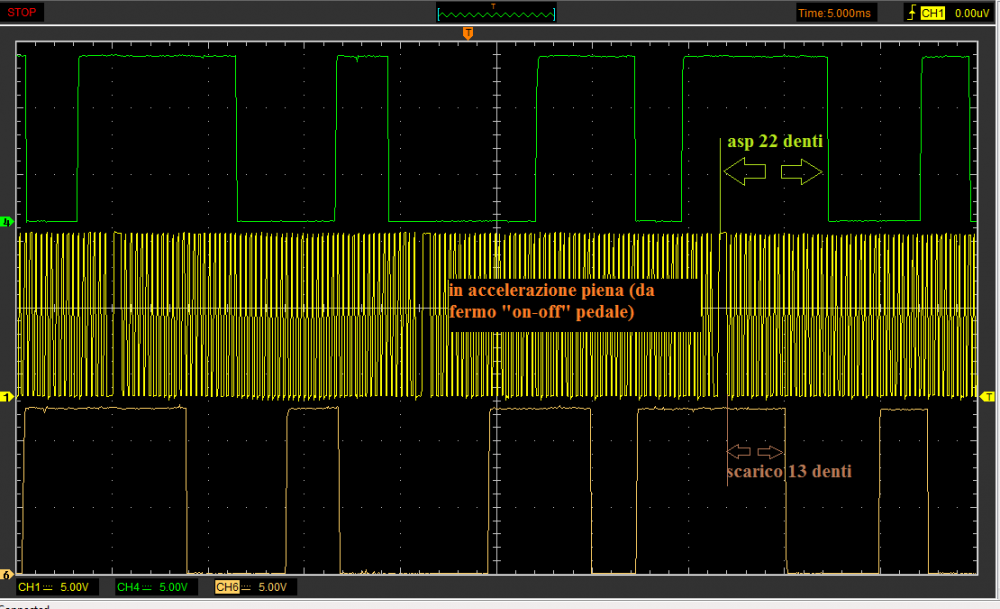Click the right green arrow under asp 22 denti
This screenshot has height=609, width=1000.
pos(801,173)
